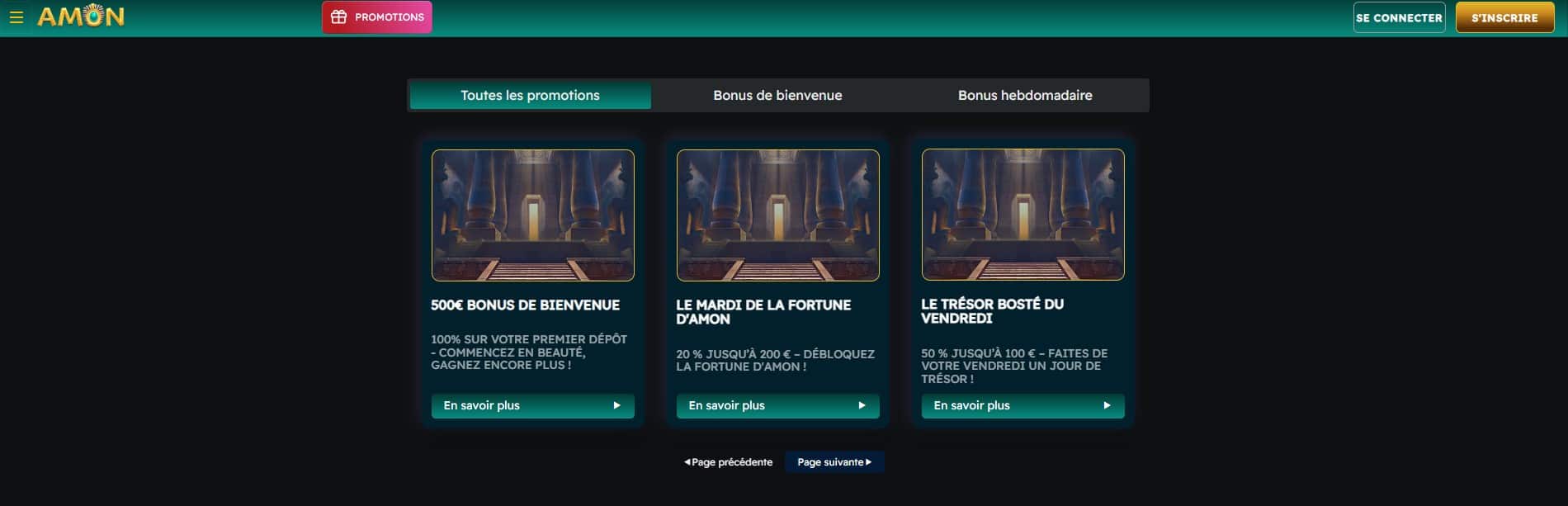Switch to the Bonus hebdomadaire tab

coord(1024,96)
